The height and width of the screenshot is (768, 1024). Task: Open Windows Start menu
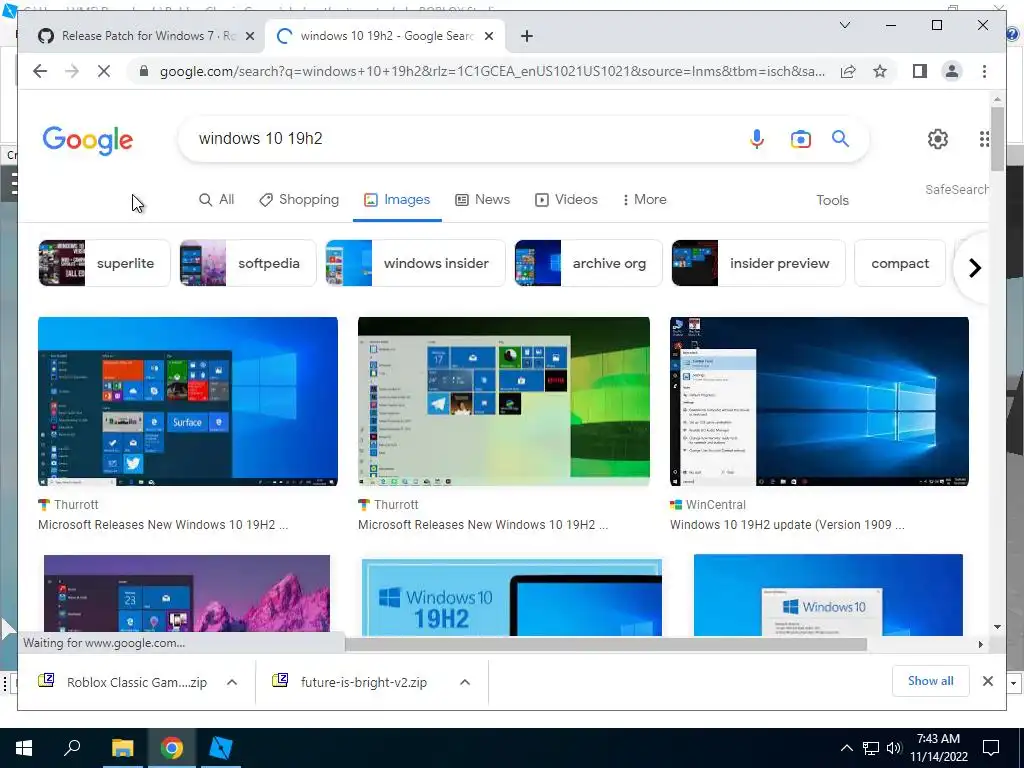click(24, 748)
